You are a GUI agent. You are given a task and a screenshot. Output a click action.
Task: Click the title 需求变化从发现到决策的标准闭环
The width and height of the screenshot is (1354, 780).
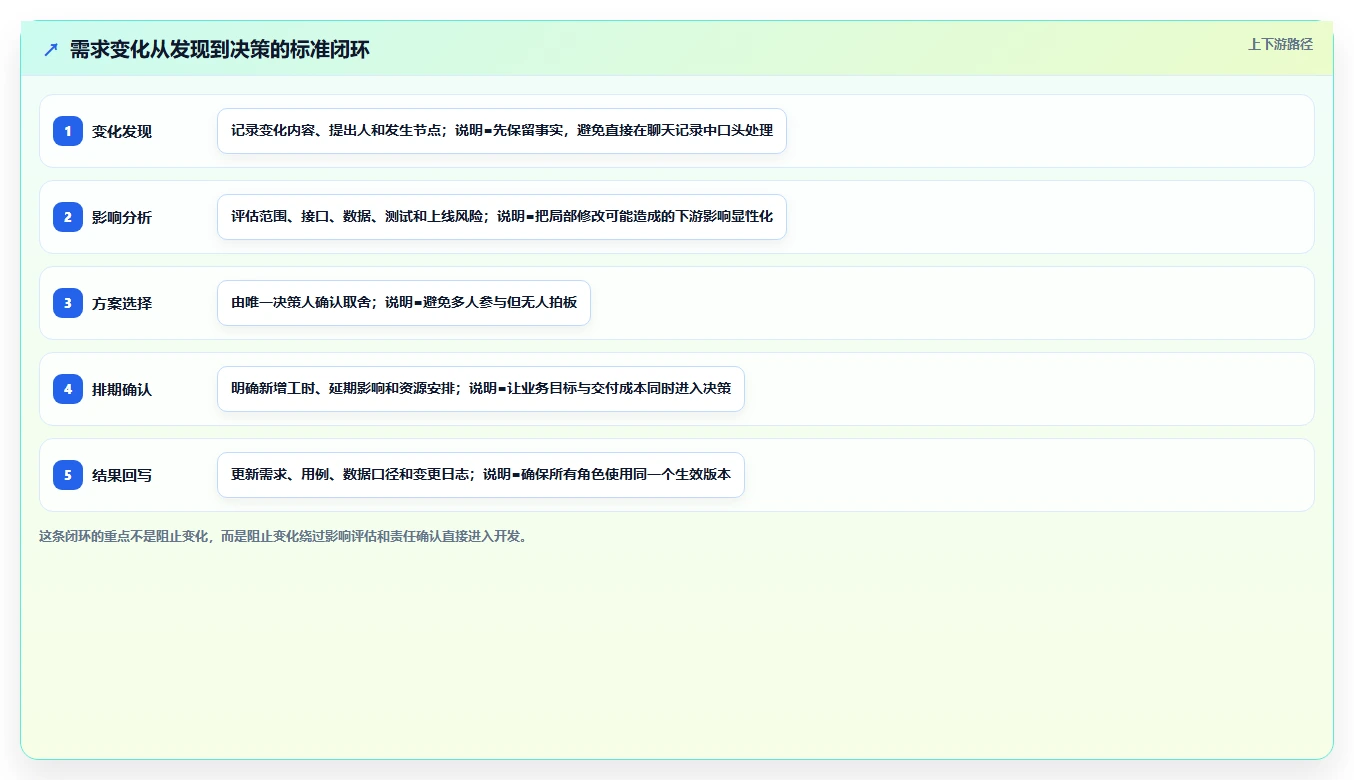point(219,49)
